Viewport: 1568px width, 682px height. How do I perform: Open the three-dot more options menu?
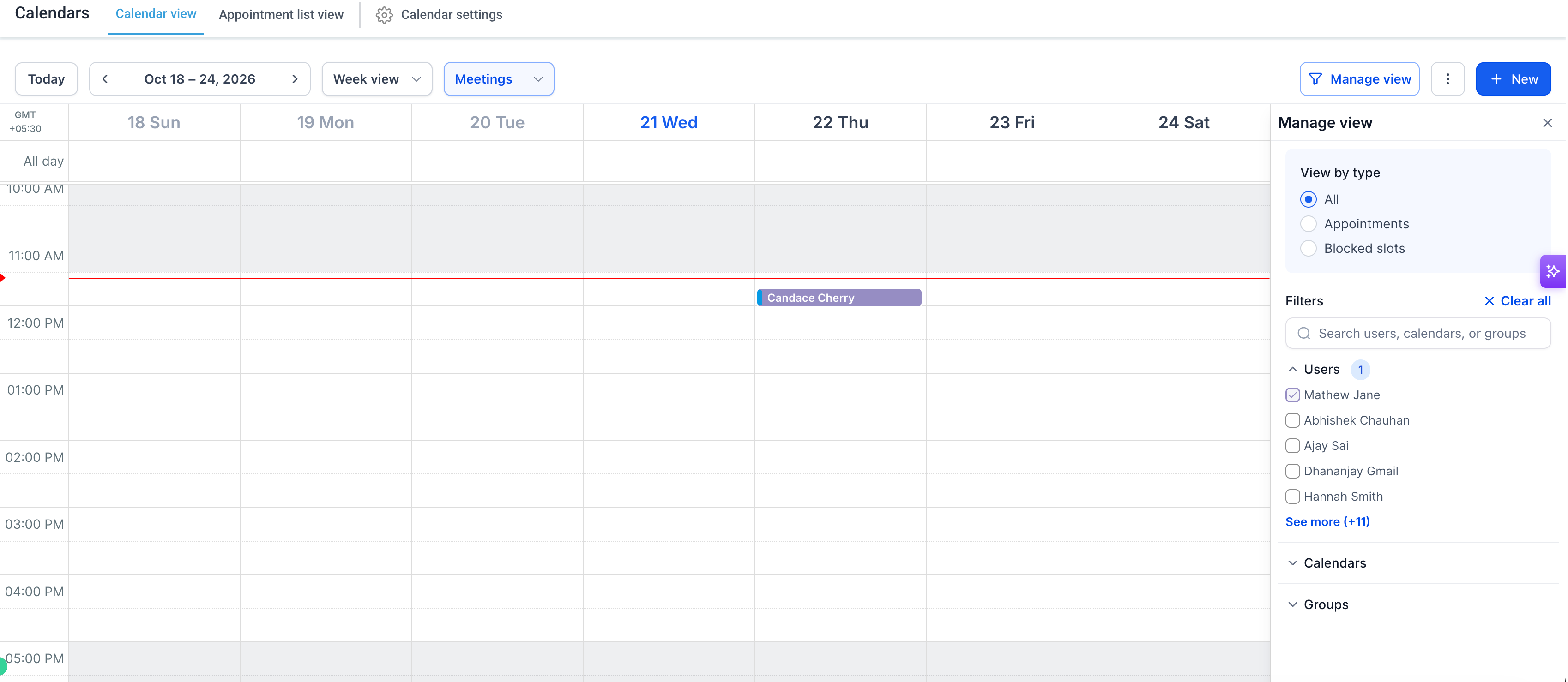pos(1447,79)
